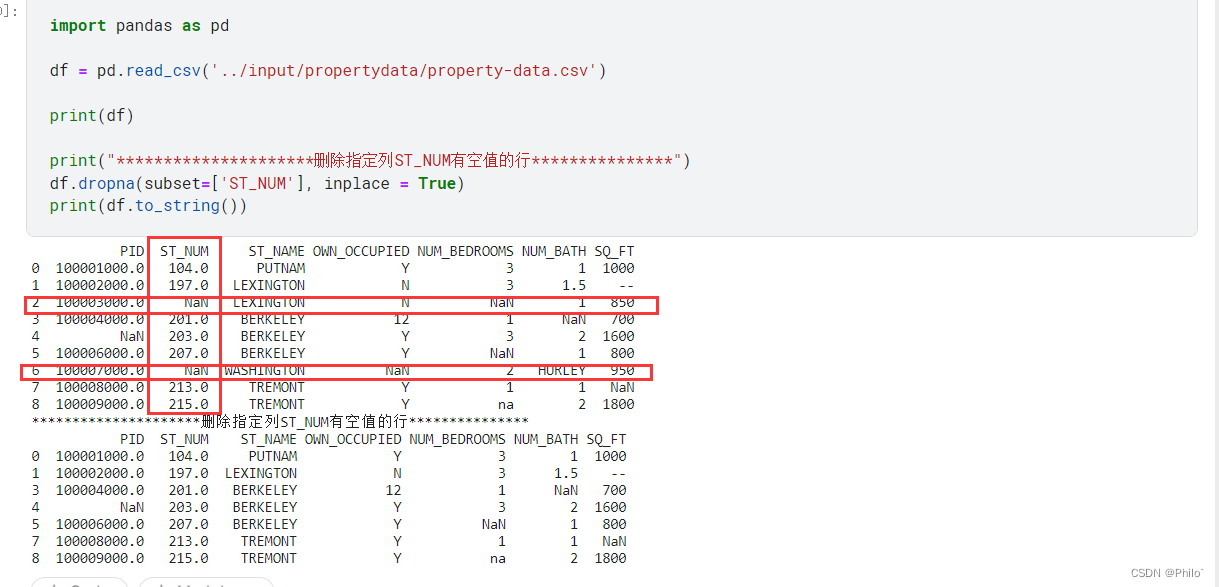Select the 12 OWN_OCCUPIED value in second table
This screenshot has width=1219, height=587.
click(x=394, y=490)
